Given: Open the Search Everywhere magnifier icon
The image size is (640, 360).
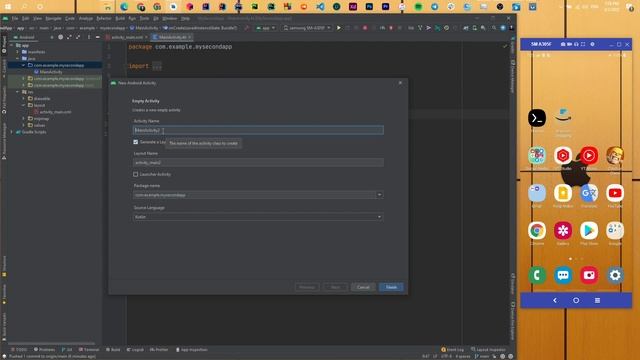Looking at the screenshot, I should pyautogui.click(x=494, y=28).
